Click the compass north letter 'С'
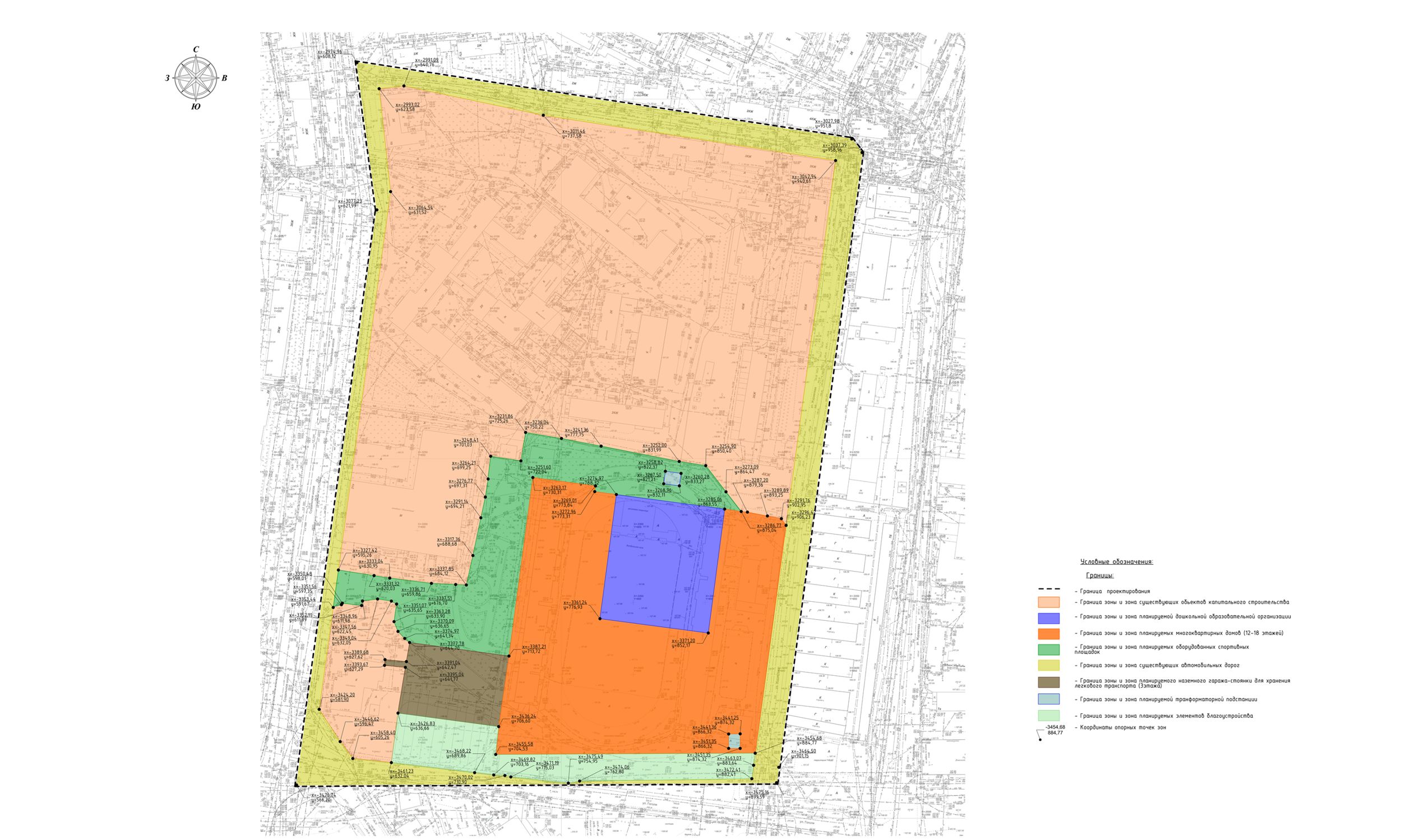The image size is (1402, 840). click(196, 49)
